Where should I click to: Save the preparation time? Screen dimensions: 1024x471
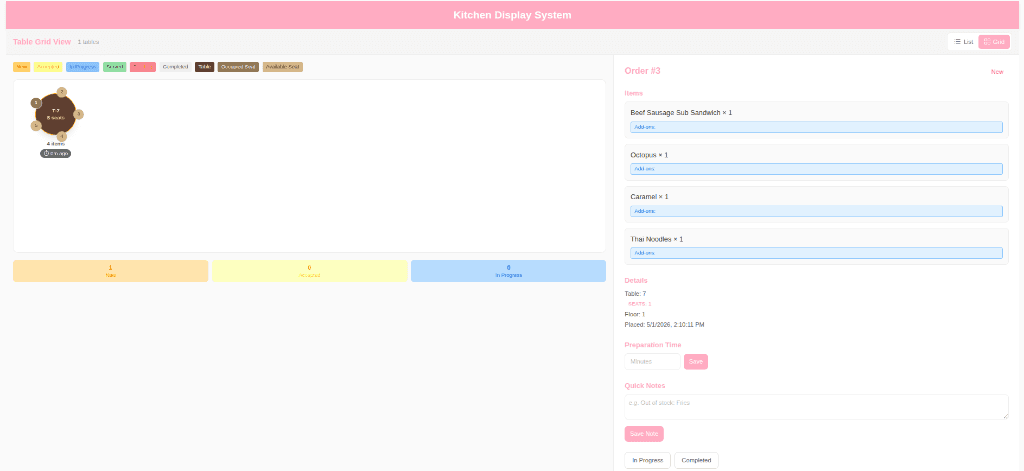click(x=696, y=361)
